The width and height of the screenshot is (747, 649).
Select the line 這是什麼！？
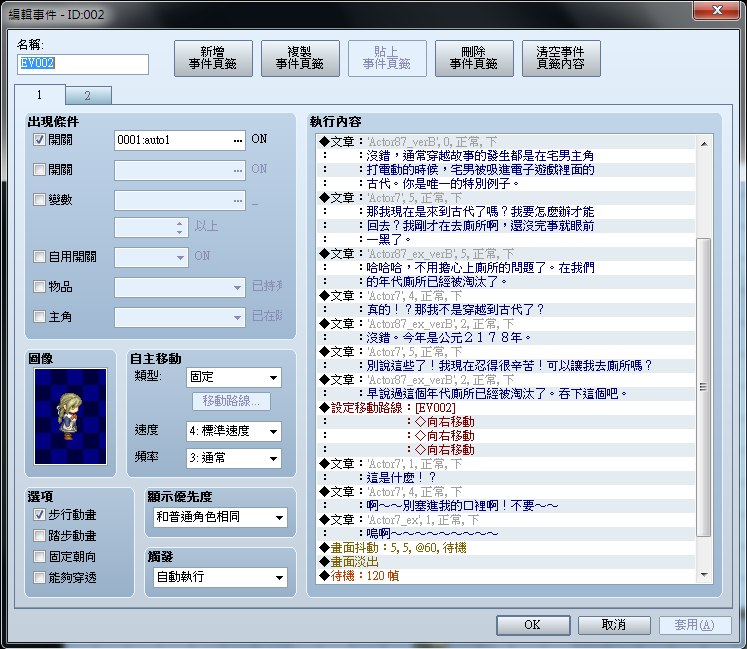pos(506,477)
